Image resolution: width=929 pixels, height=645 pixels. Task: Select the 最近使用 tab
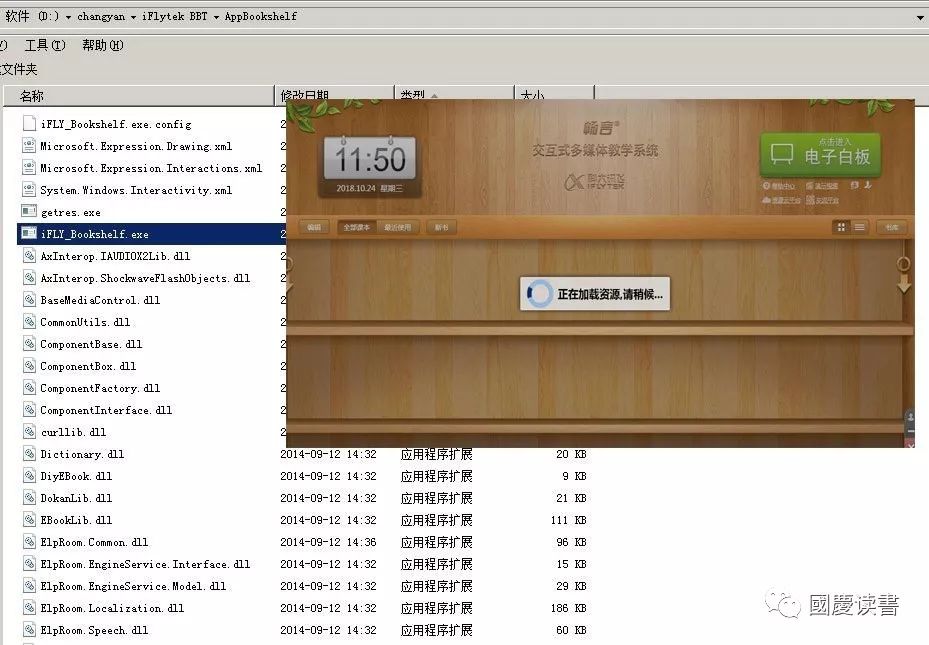pyautogui.click(x=398, y=227)
